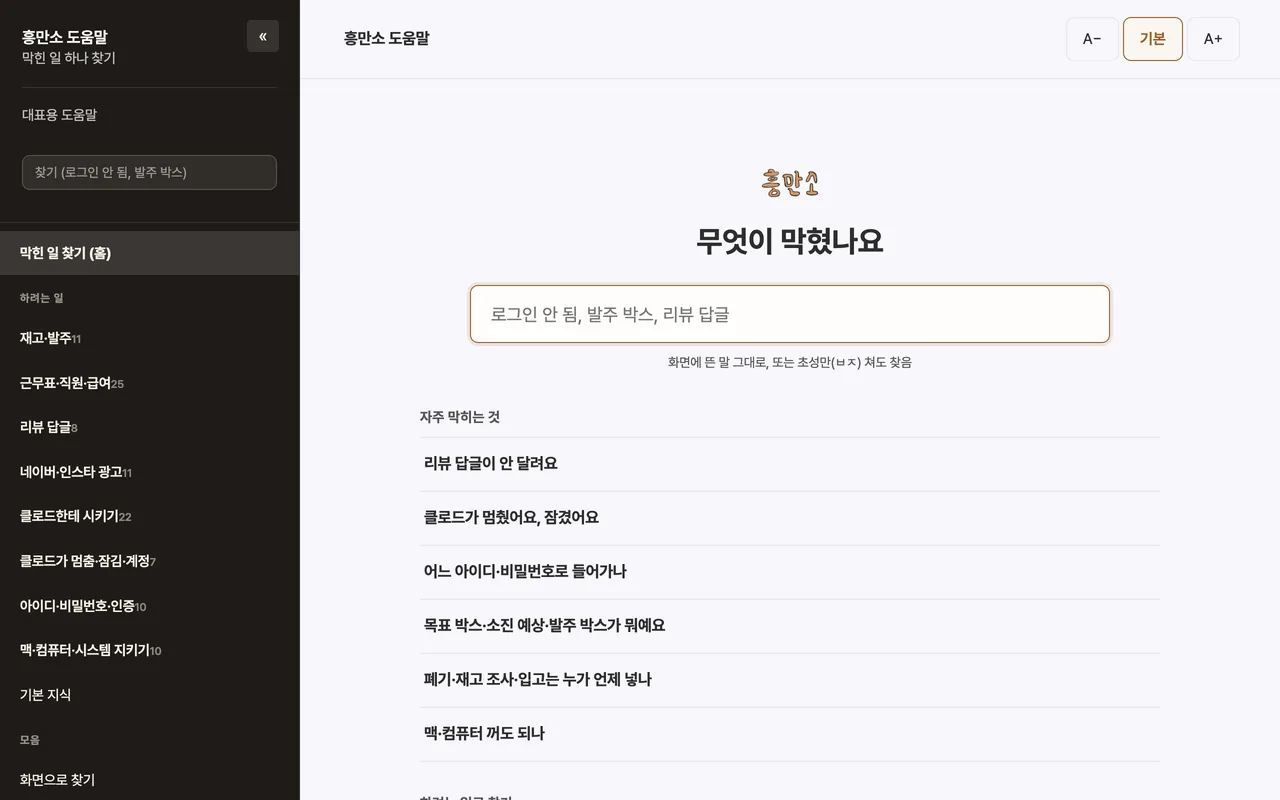Click the 흥만소 logo image

point(790,183)
